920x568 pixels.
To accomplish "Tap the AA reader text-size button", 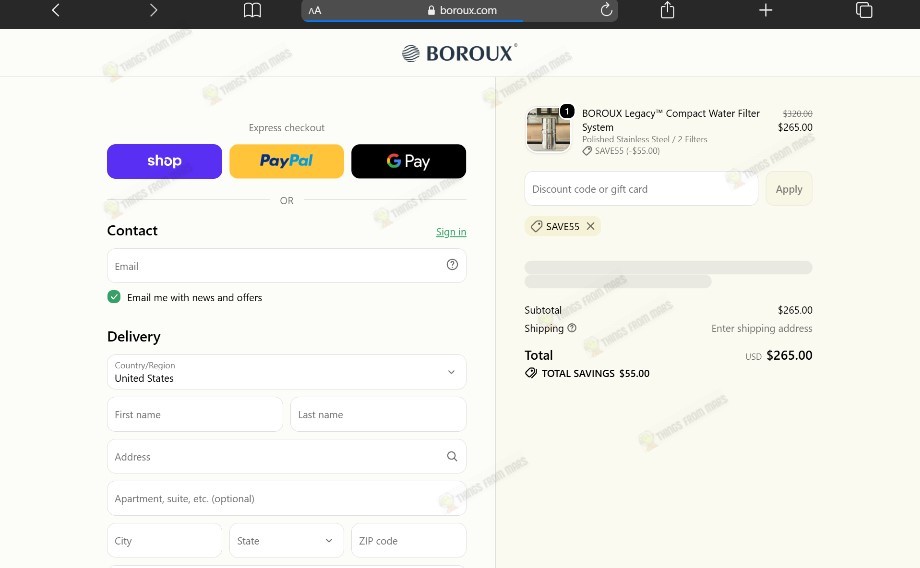I will click(x=315, y=11).
